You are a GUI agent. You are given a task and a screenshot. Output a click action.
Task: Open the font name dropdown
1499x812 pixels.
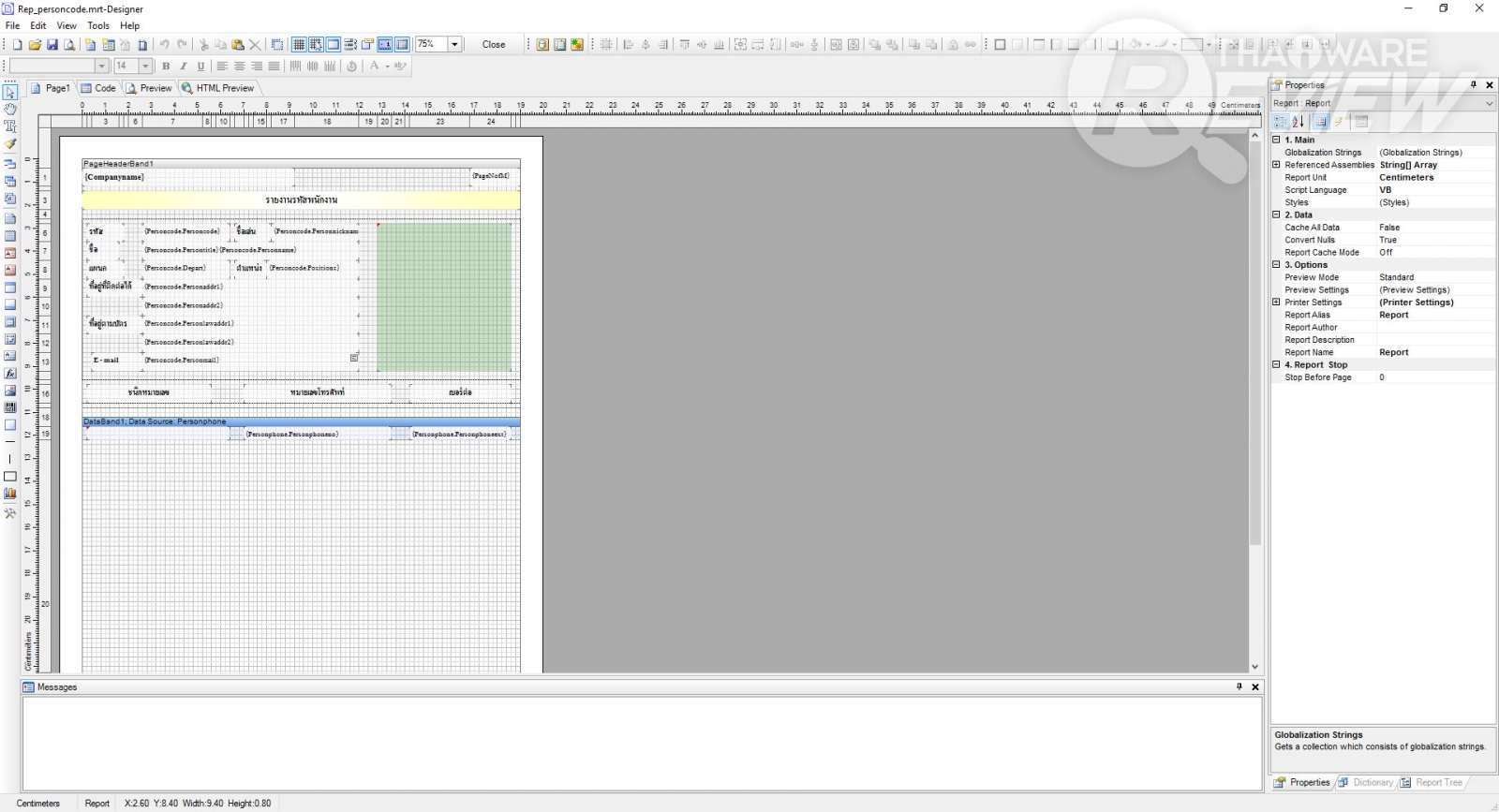point(102,66)
